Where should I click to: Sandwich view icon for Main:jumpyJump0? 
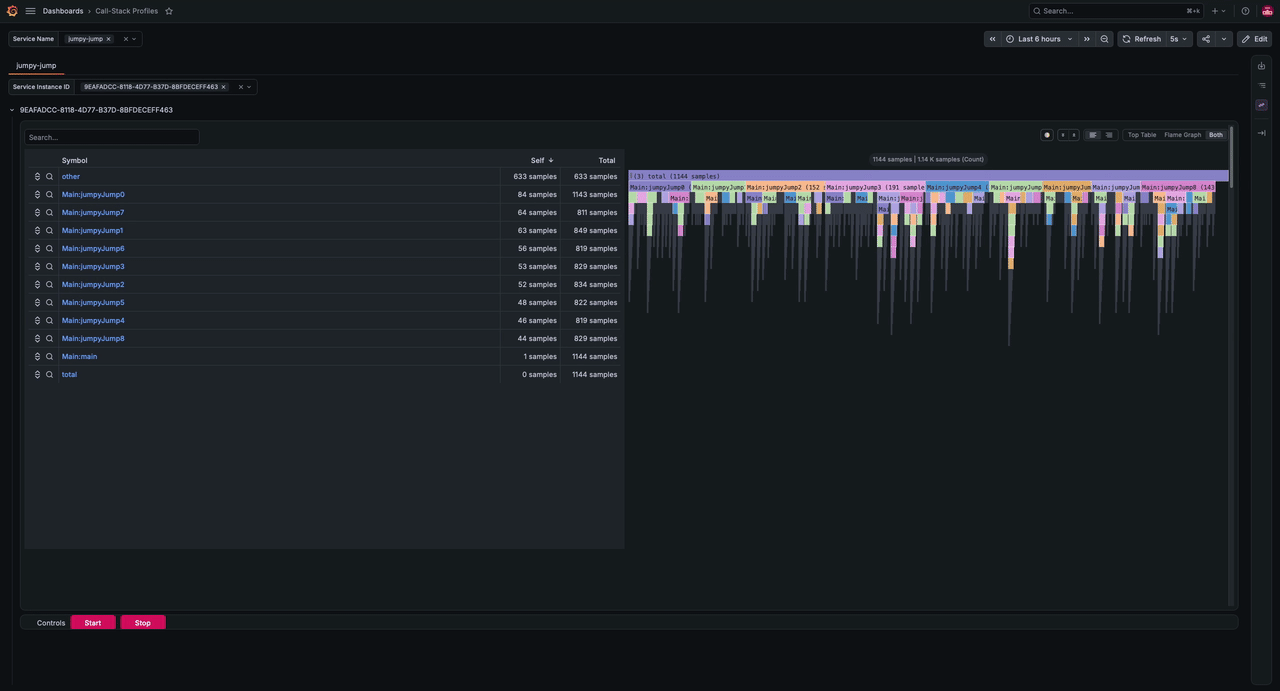(x=37, y=195)
